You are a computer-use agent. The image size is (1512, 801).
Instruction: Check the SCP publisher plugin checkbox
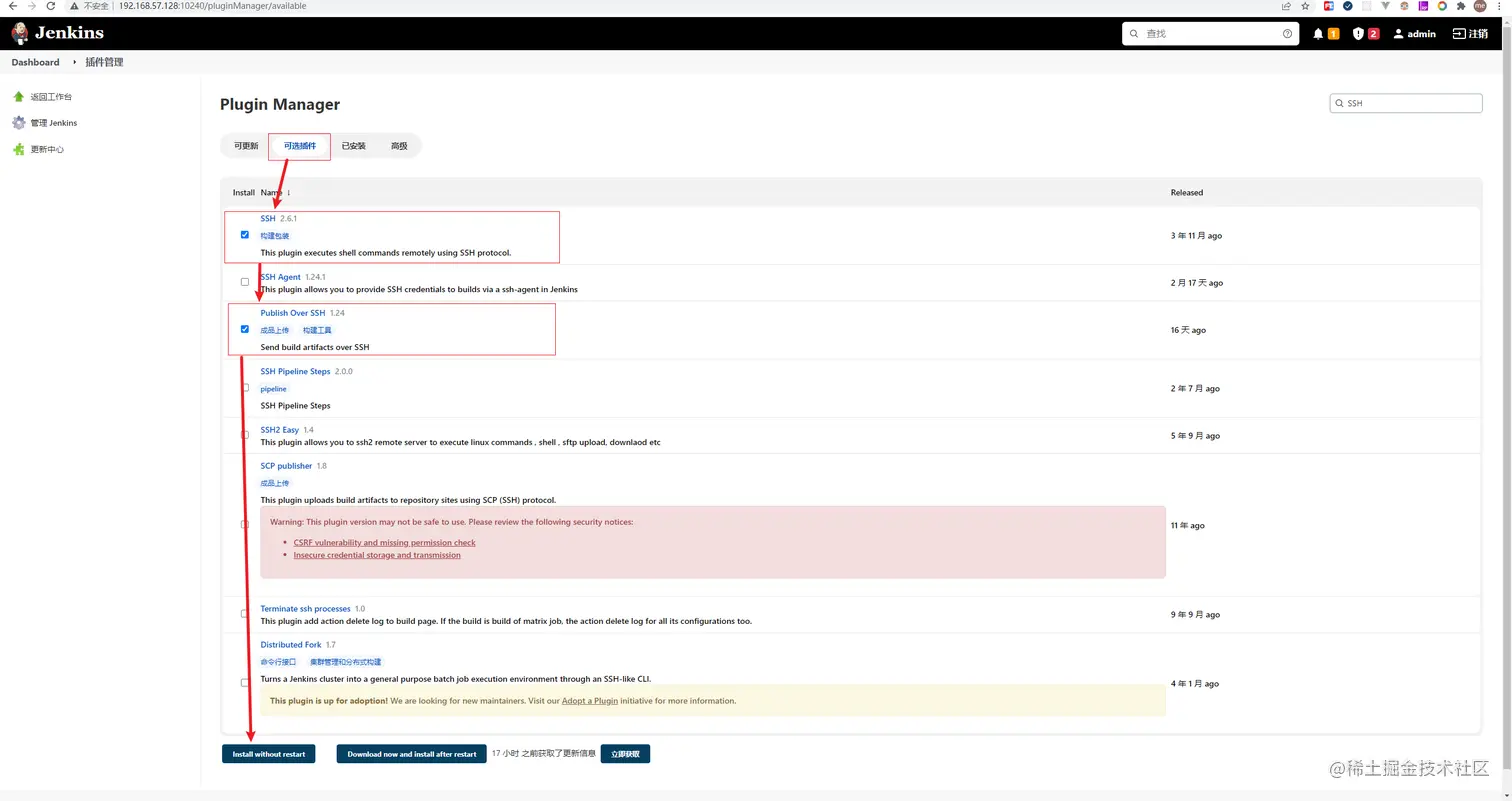pos(245,524)
